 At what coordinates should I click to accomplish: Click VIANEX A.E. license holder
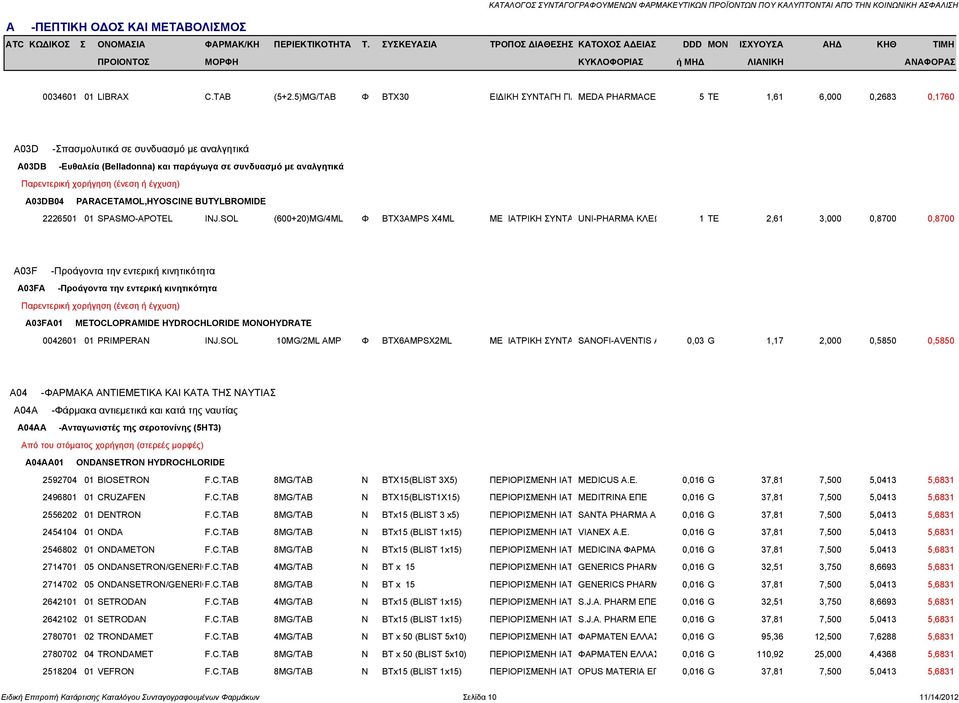click(x=604, y=532)
